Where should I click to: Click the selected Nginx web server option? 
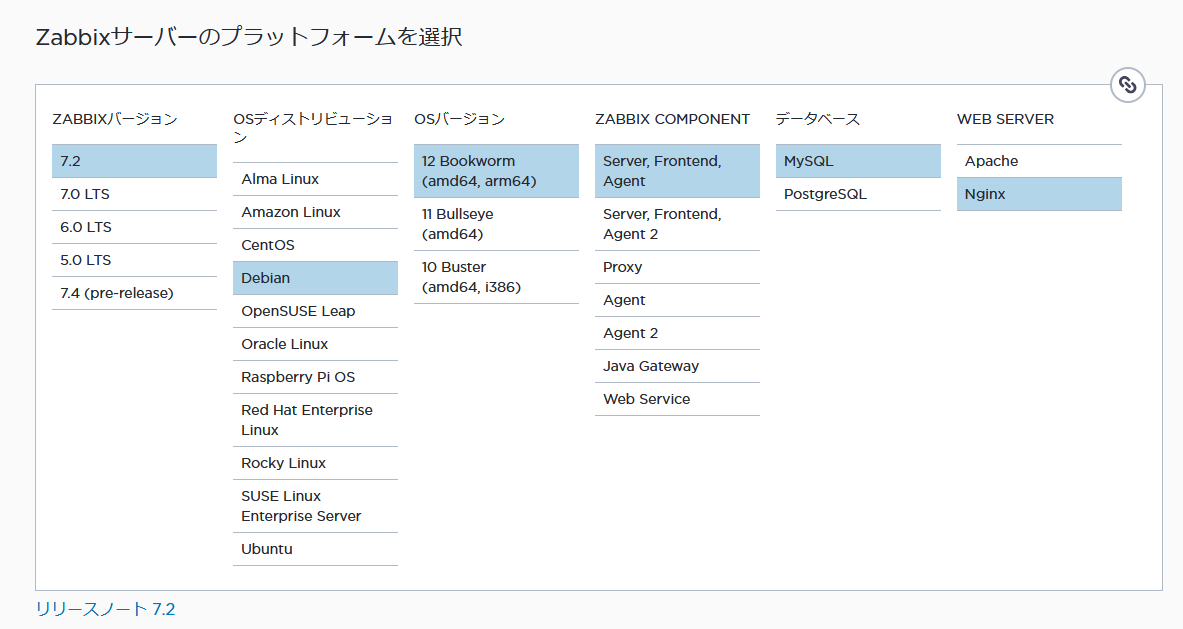pos(1039,194)
